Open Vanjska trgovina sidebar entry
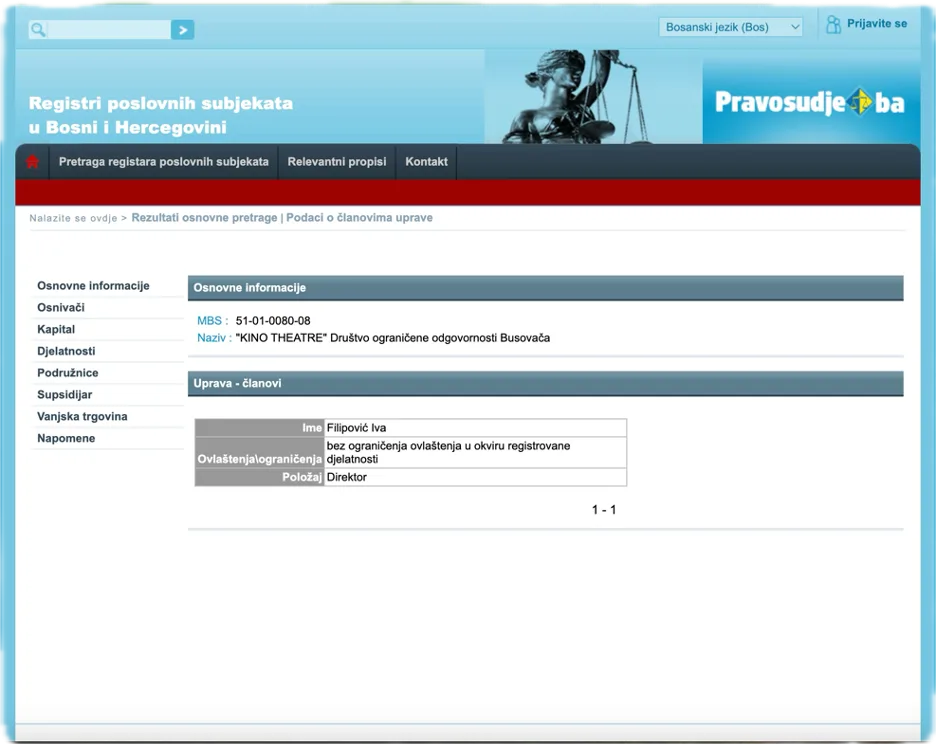This screenshot has height=744, width=936. 82,417
